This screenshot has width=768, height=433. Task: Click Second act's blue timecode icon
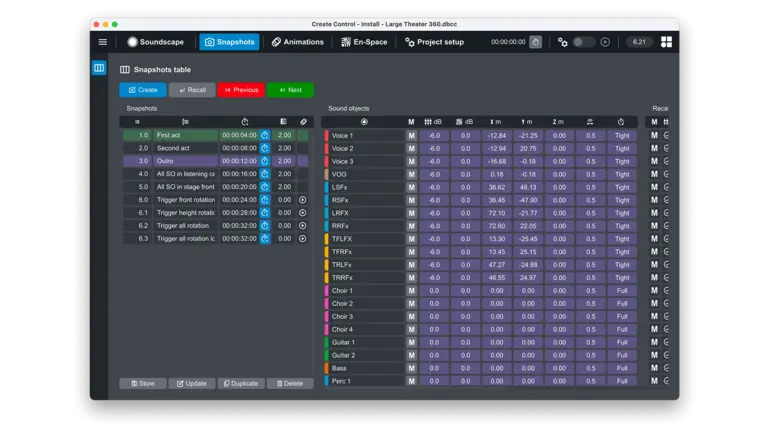point(264,148)
